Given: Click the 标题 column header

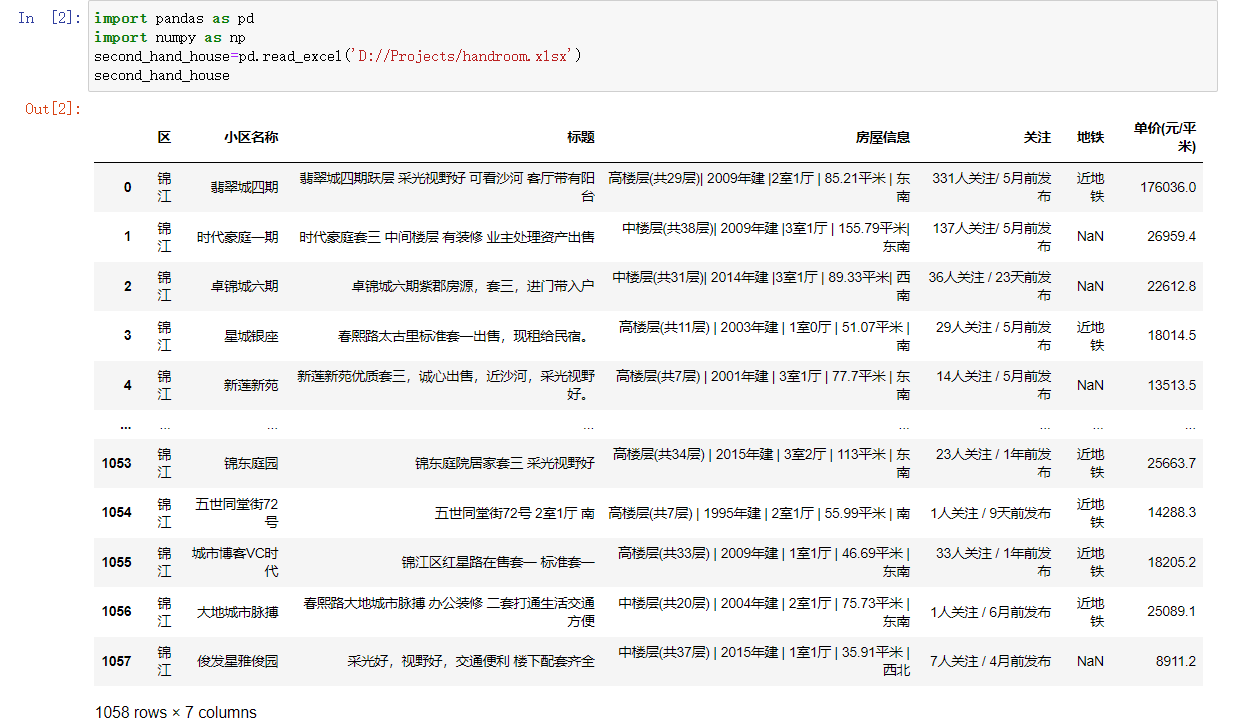Looking at the screenshot, I should (580, 137).
